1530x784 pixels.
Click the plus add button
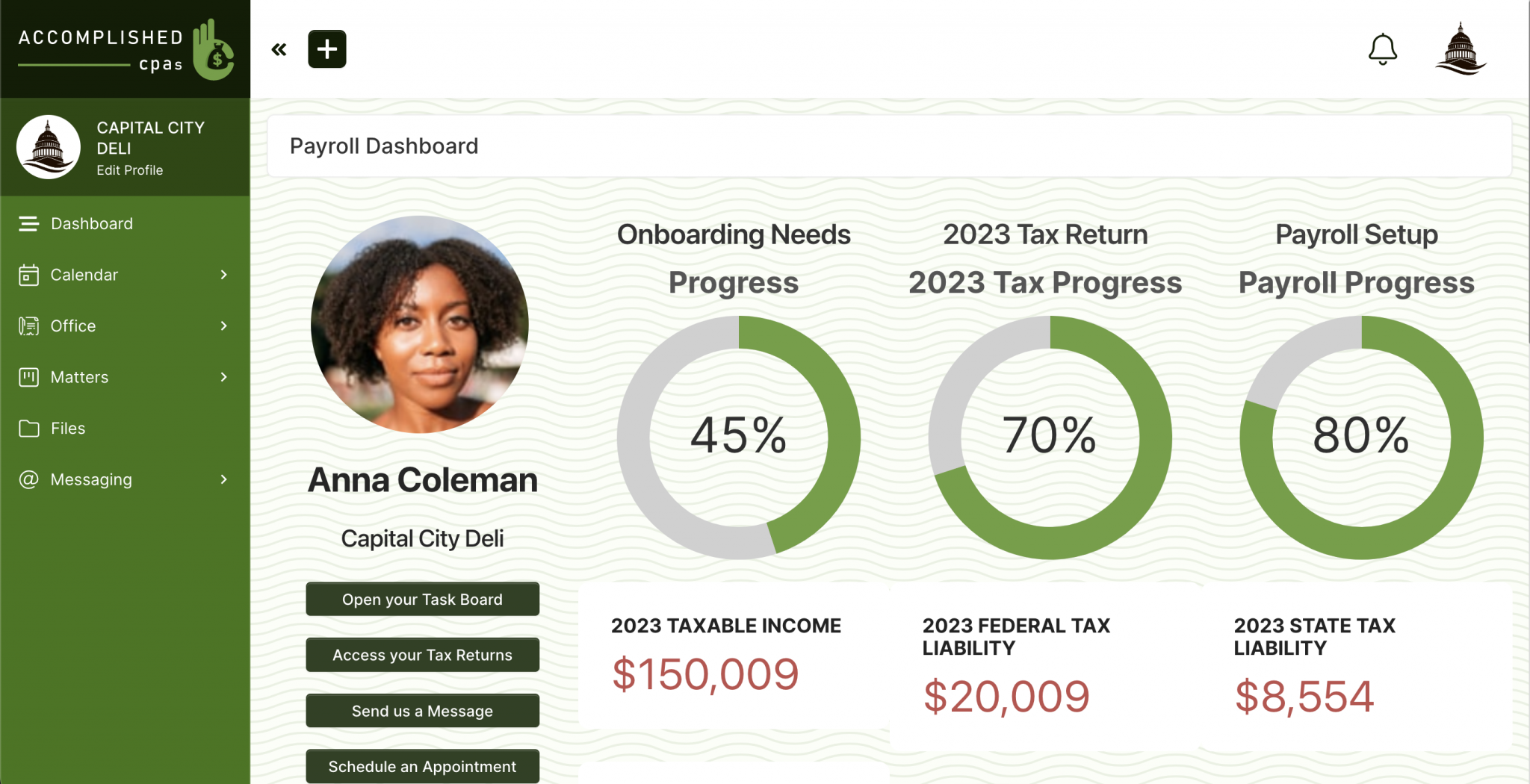pos(327,49)
